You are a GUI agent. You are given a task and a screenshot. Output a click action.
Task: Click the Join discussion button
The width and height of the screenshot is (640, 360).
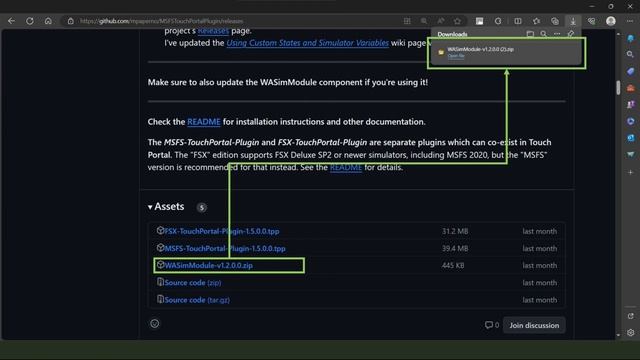(x=534, y=325)
